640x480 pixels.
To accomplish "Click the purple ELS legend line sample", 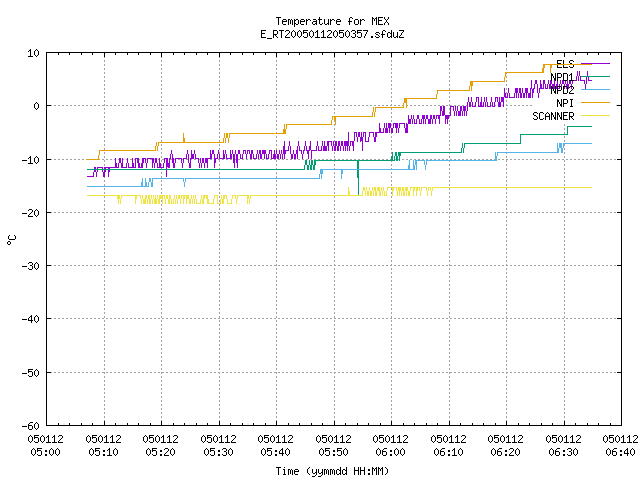I will 595,64.
